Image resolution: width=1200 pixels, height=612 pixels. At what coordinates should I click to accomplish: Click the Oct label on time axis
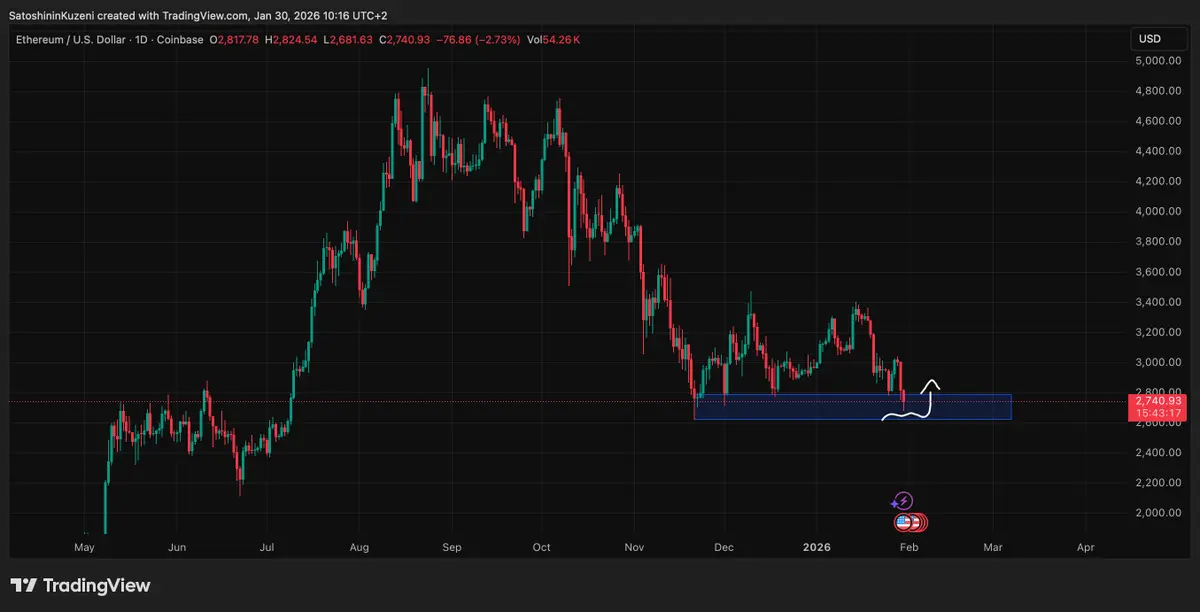[541, 548]
